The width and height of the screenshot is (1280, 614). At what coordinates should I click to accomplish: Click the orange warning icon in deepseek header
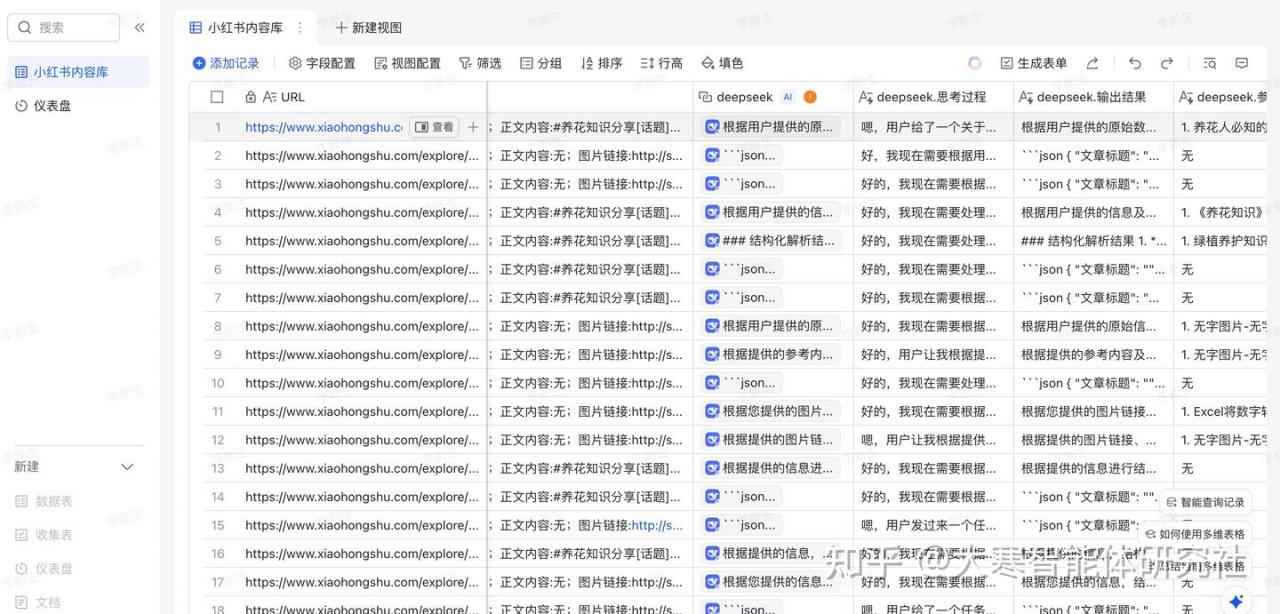(x=810, y=97)
